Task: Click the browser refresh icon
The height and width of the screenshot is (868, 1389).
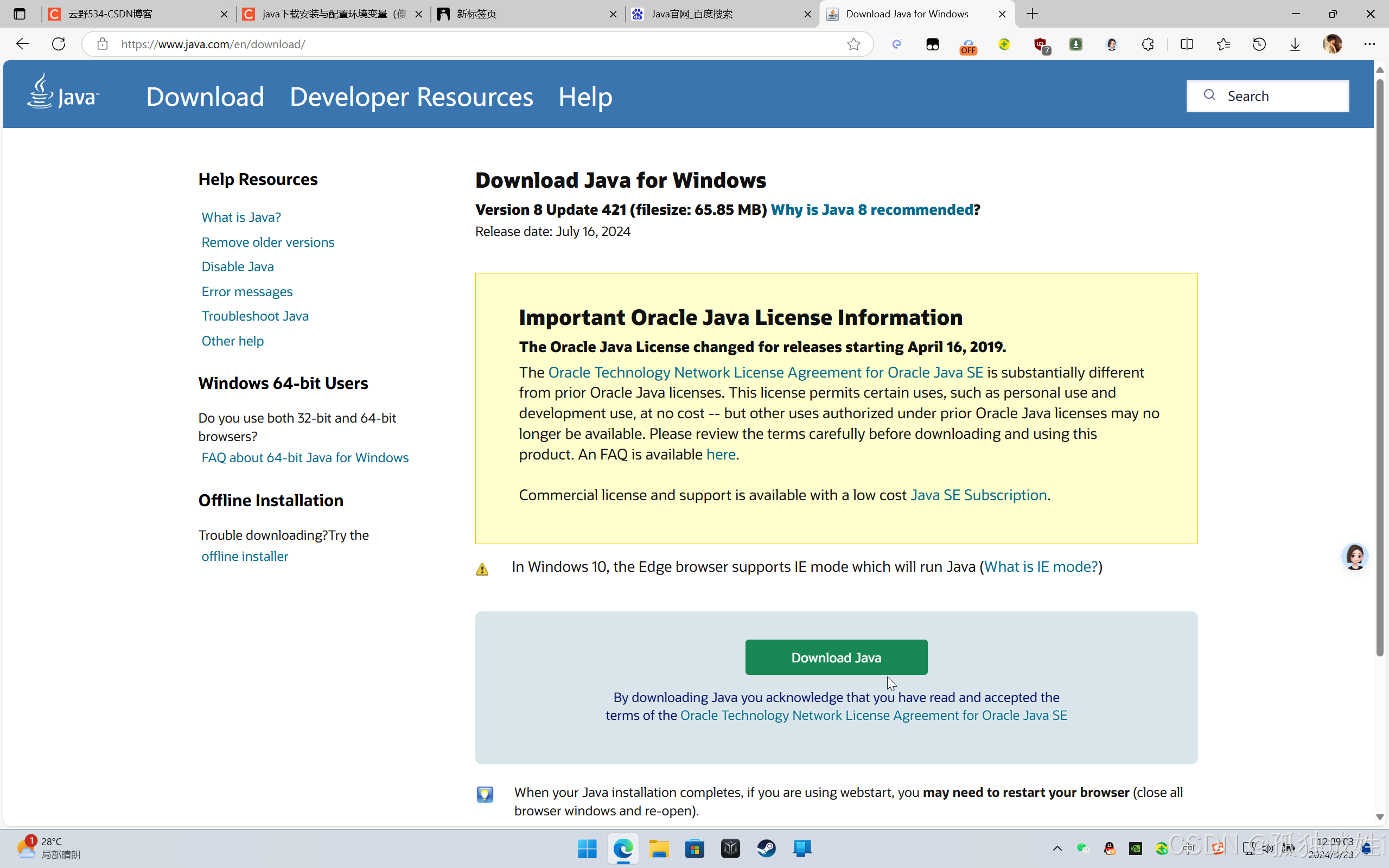Action: click(x=59, y=44)
